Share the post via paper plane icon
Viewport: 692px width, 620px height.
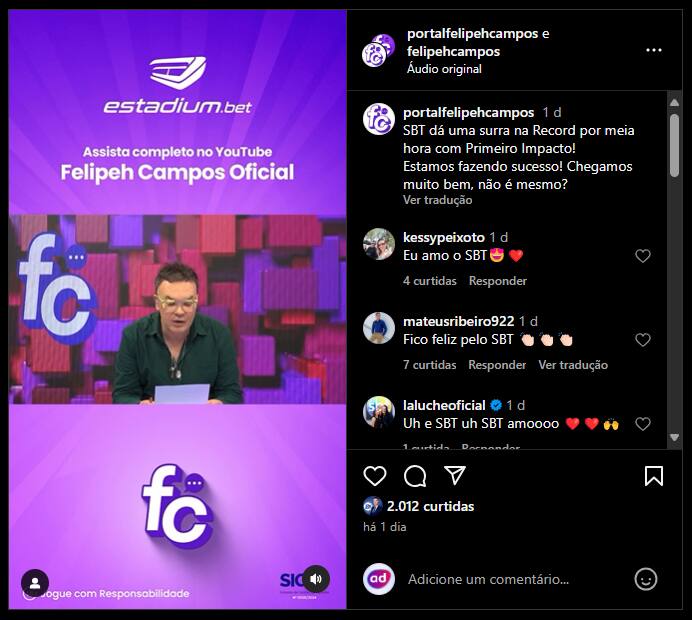[x=455, y=475]
